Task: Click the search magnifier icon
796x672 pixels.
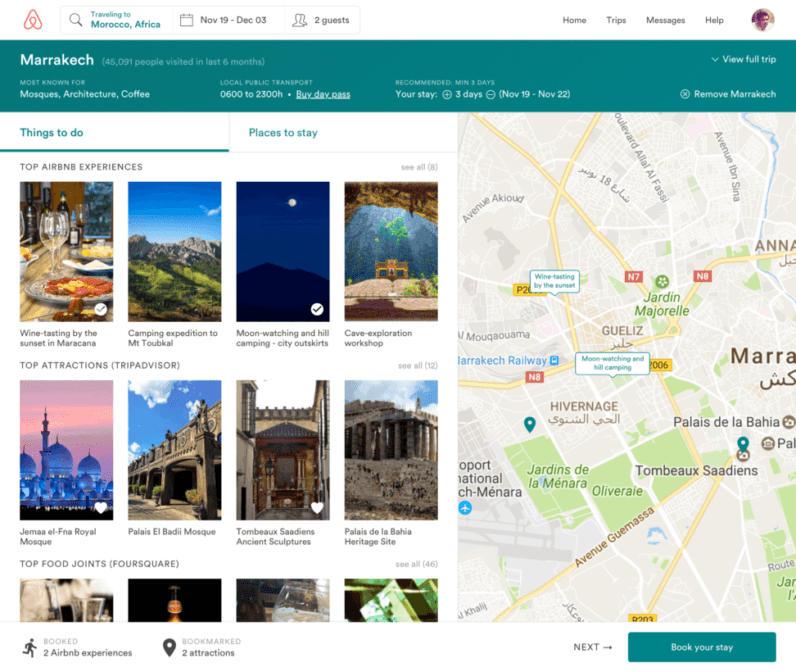Action: 76,20
